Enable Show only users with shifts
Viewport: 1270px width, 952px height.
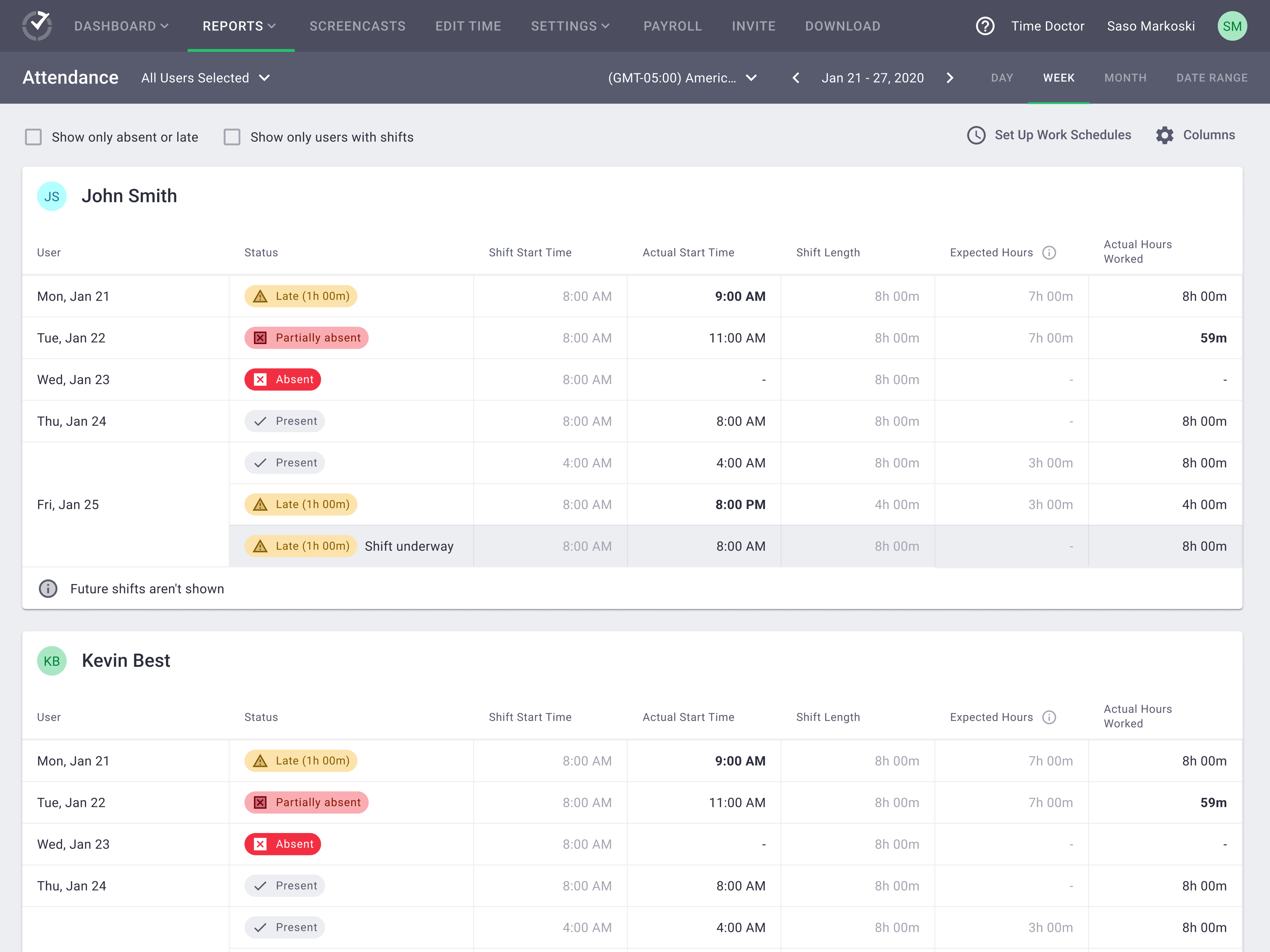[x=232, y=137]
